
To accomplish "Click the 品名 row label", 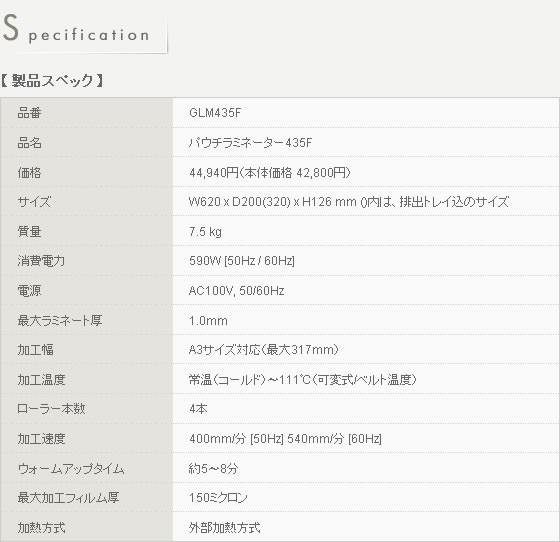I will click(29, 143).
